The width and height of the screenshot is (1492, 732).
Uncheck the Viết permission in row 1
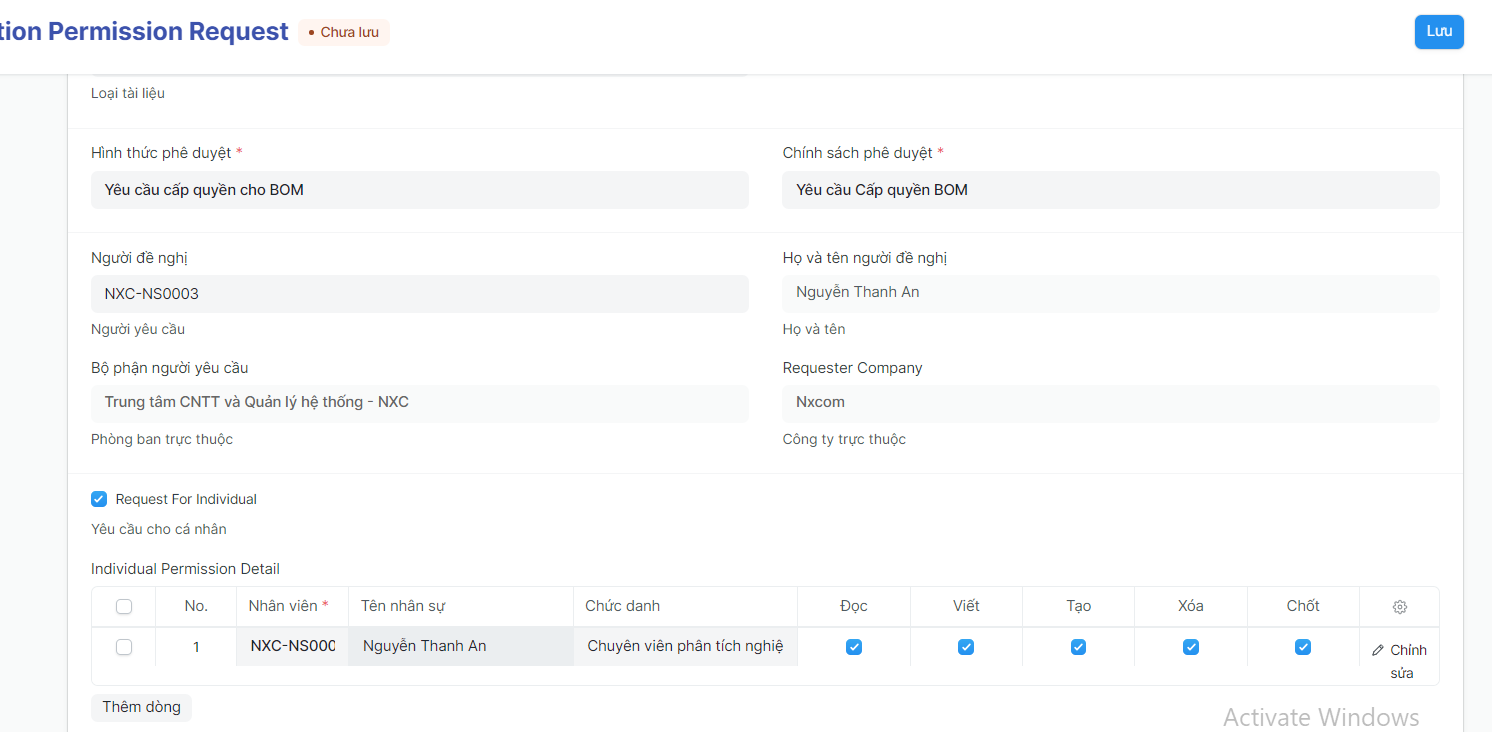(966, 647)
